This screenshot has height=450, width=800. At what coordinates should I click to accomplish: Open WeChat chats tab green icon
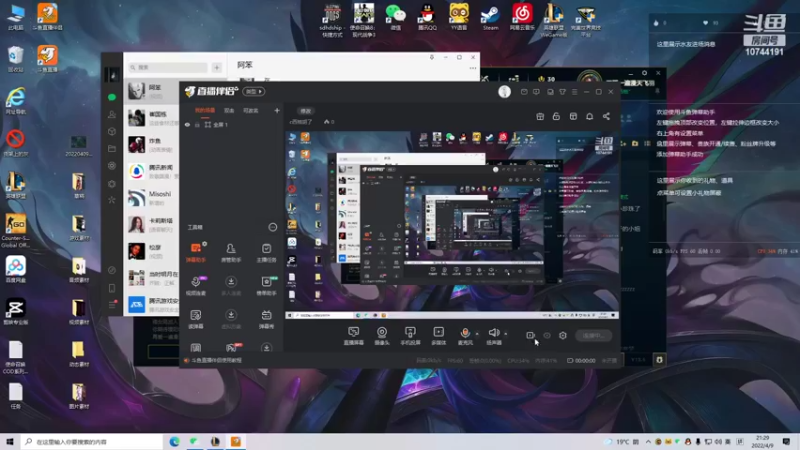[112, 97]
